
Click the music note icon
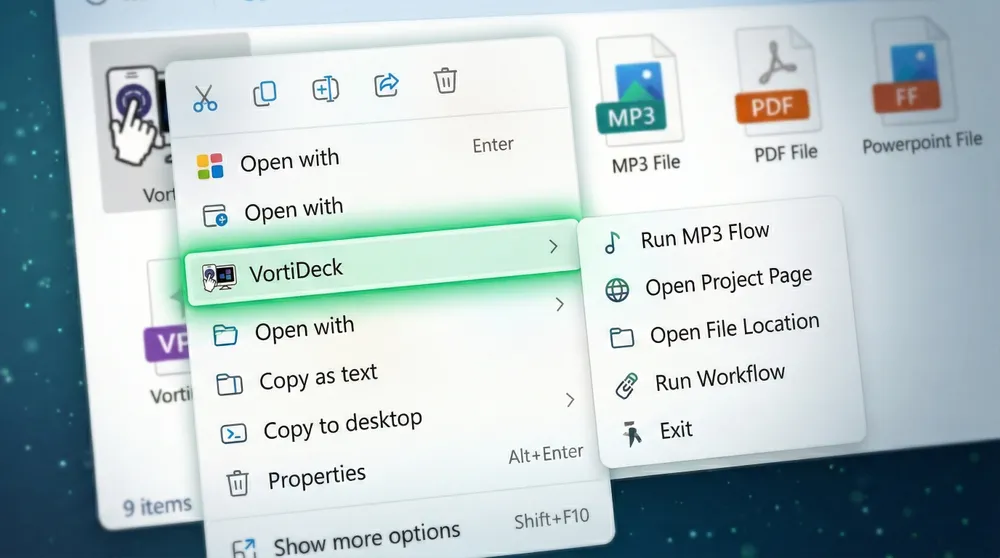click(612, 243)
